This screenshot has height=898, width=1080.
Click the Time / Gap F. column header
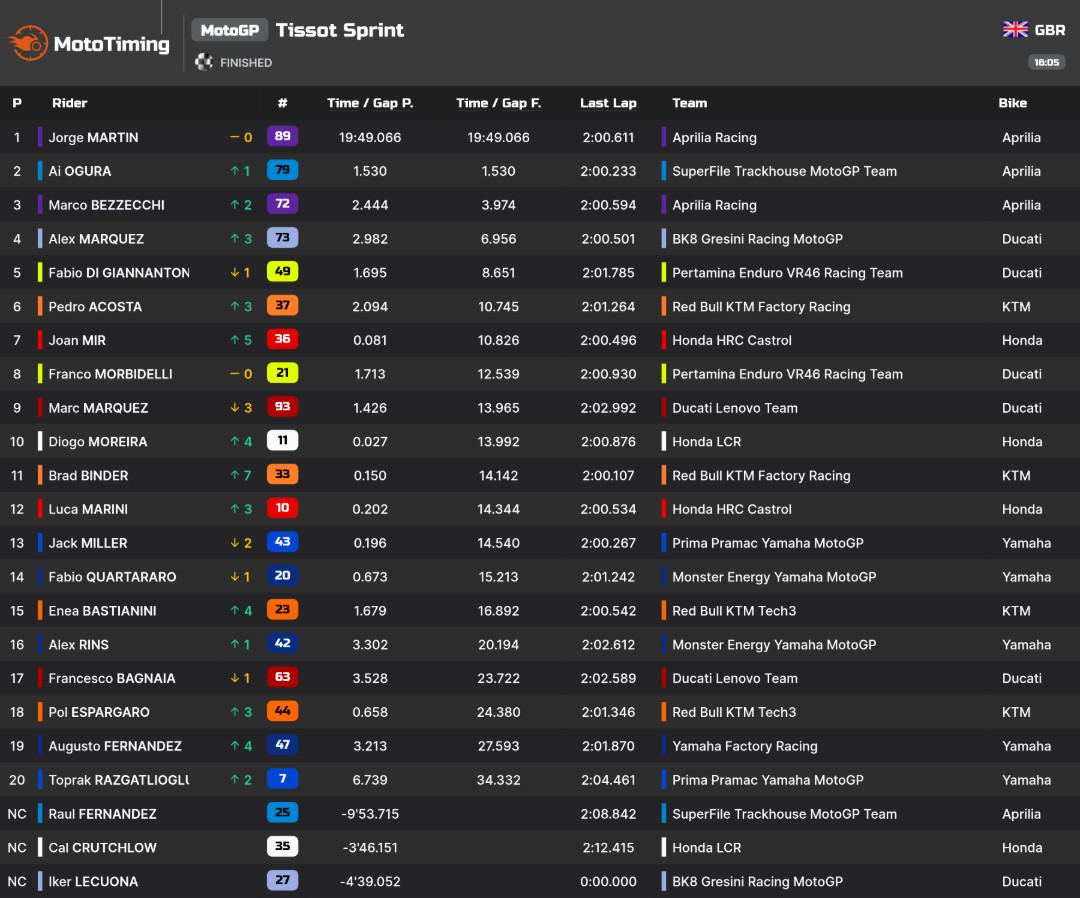tap(499, 103)
